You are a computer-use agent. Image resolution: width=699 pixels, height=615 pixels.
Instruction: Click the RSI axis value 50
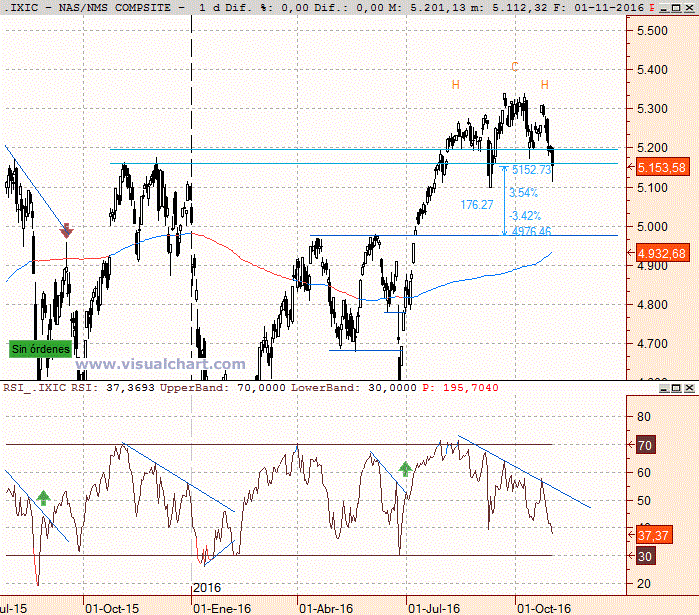pos(644,500)
